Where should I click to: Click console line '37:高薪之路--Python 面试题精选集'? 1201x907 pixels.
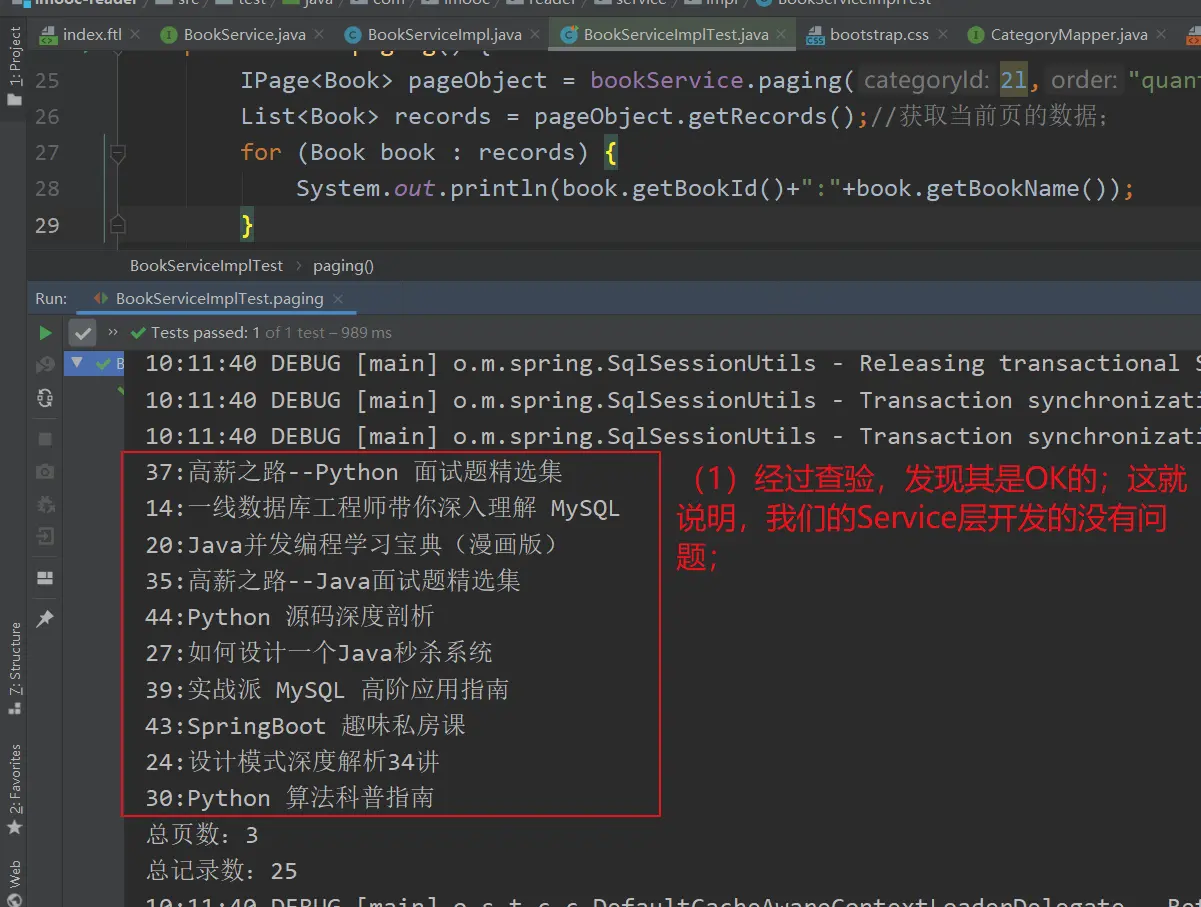[x=354, y=472]
